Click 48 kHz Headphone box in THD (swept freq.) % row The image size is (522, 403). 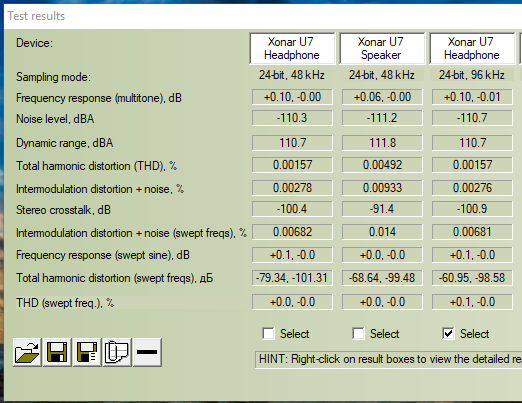[x=292, y=302]
